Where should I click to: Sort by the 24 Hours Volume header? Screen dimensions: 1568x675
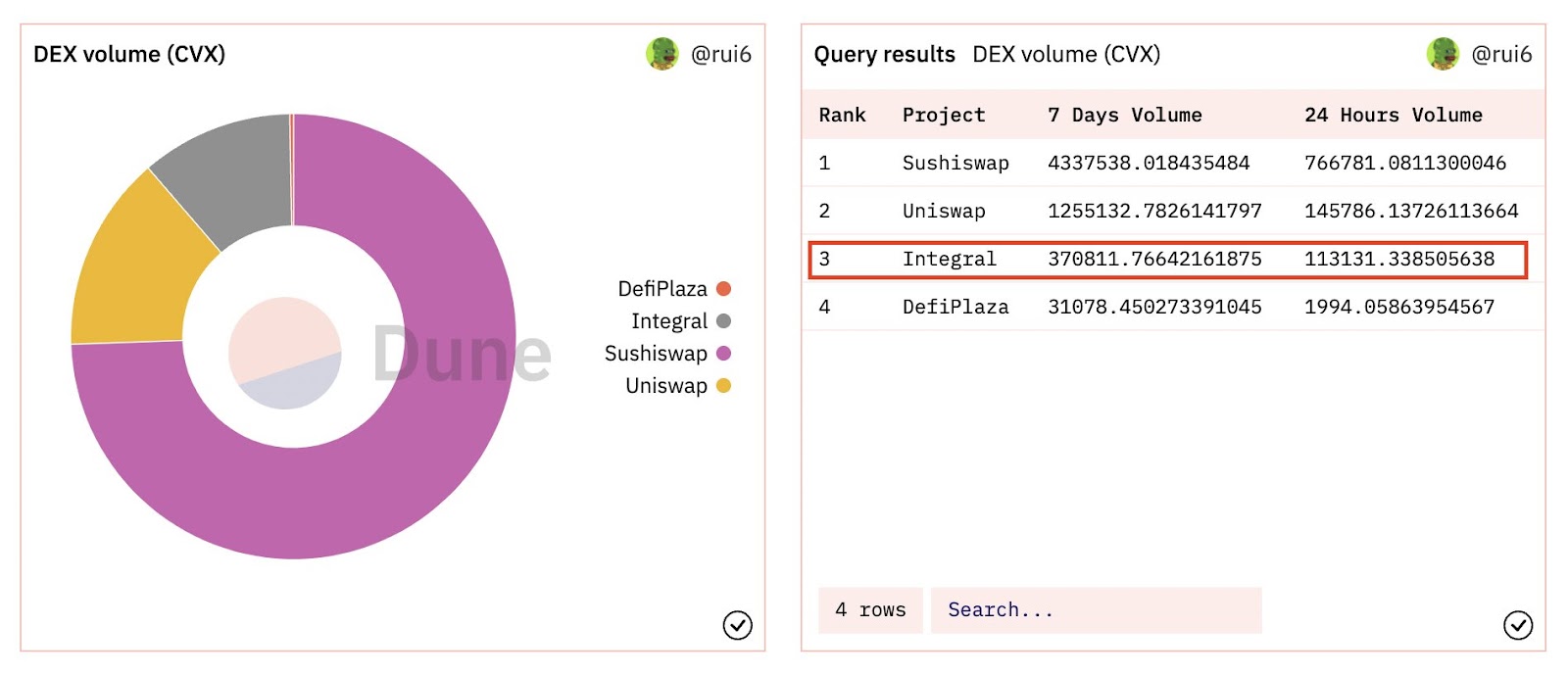tap(1394, 115)
